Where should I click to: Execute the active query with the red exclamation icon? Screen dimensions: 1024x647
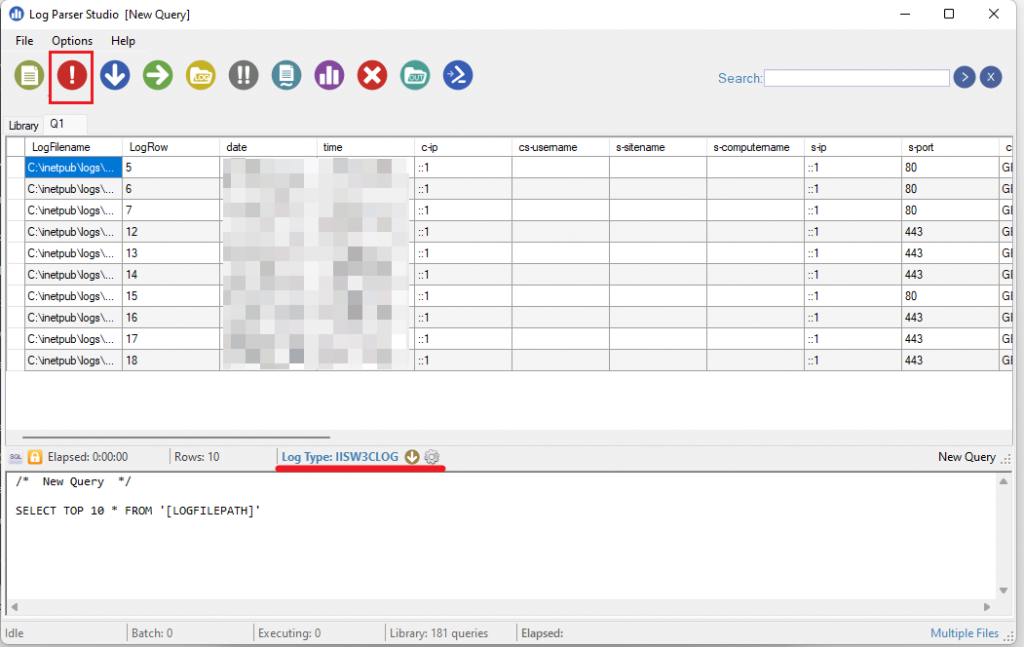(72, 76)
